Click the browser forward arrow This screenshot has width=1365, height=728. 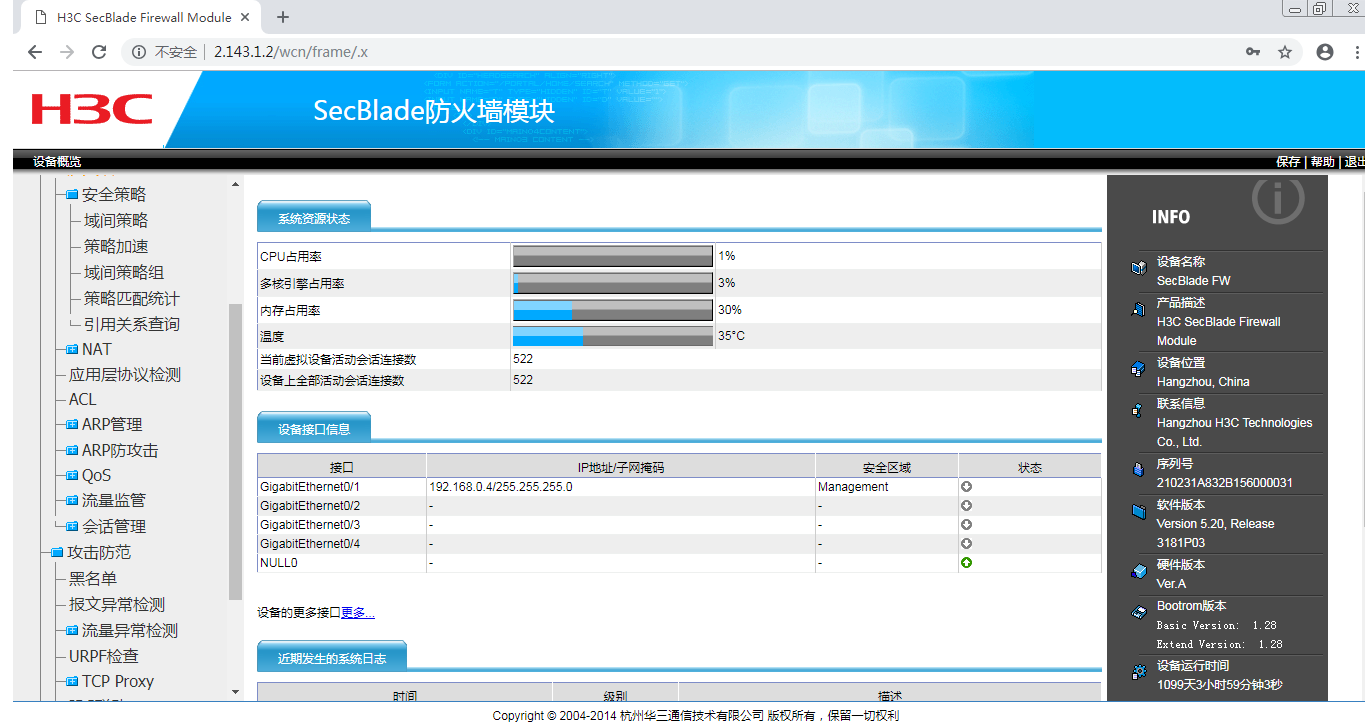pos(66,52)
